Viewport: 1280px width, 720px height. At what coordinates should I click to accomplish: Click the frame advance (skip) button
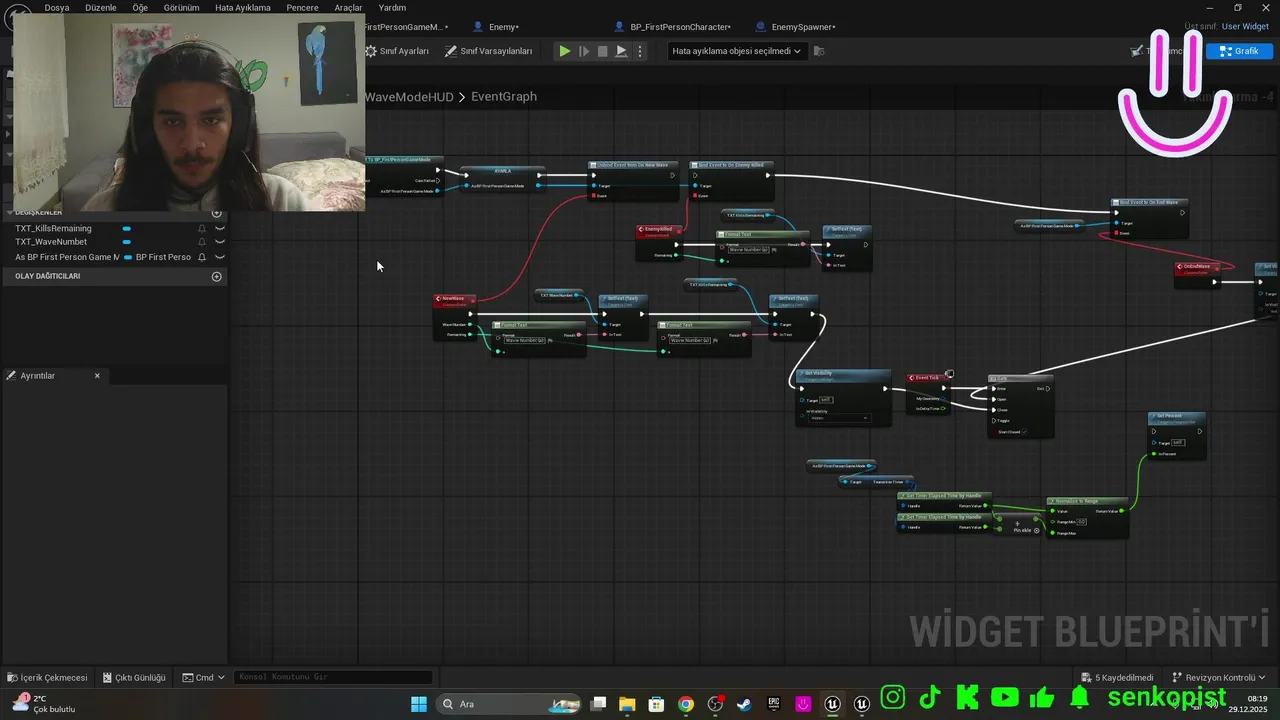[584, 51]
